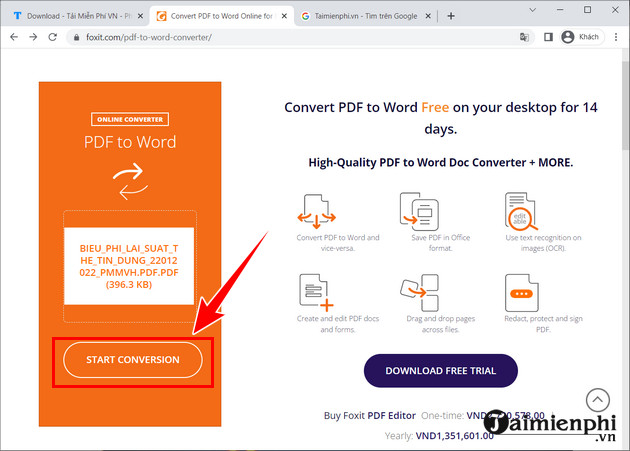Open the Khách profile menu

(581, 37)
